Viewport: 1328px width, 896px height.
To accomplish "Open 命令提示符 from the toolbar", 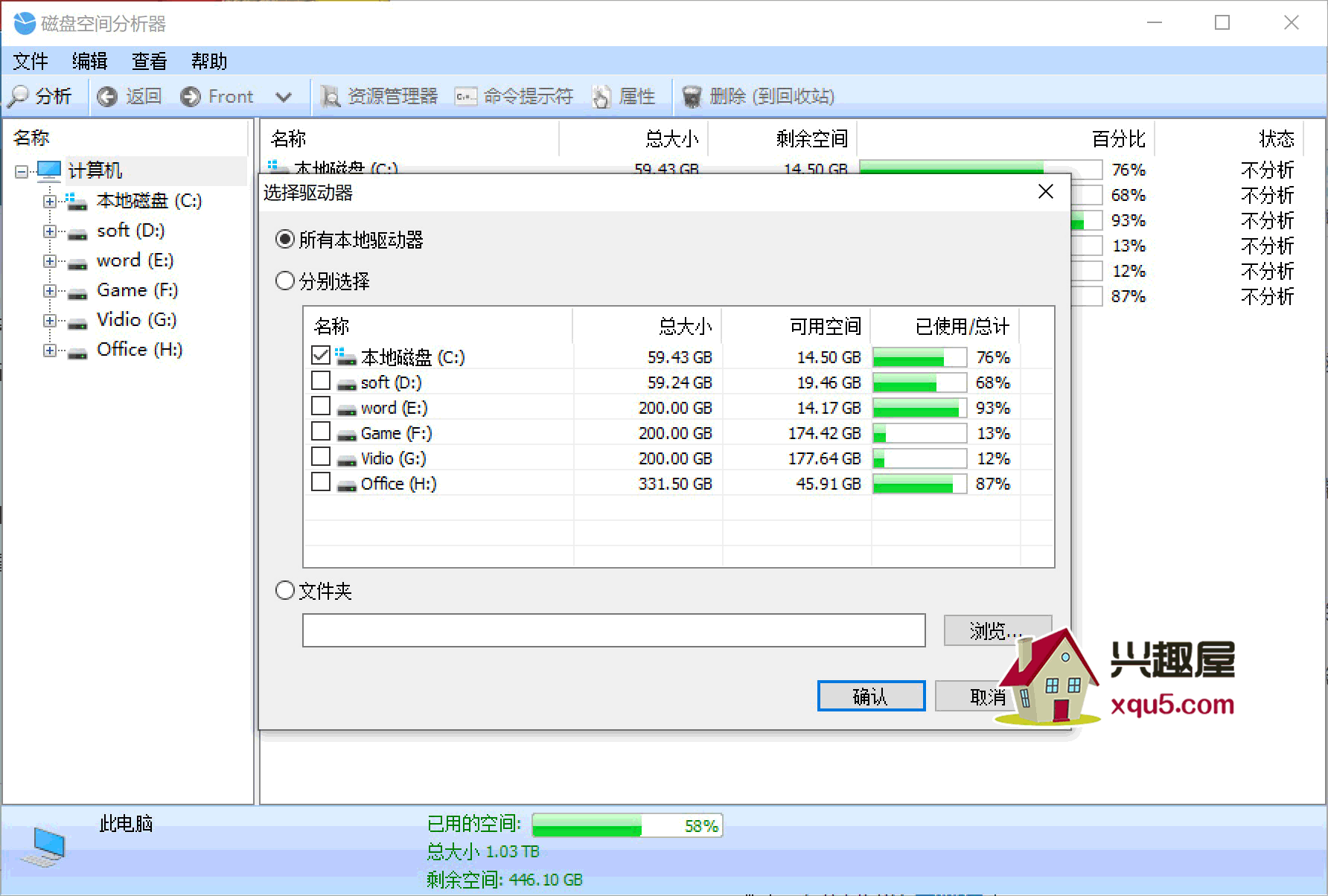I will [x=514, y=97].
